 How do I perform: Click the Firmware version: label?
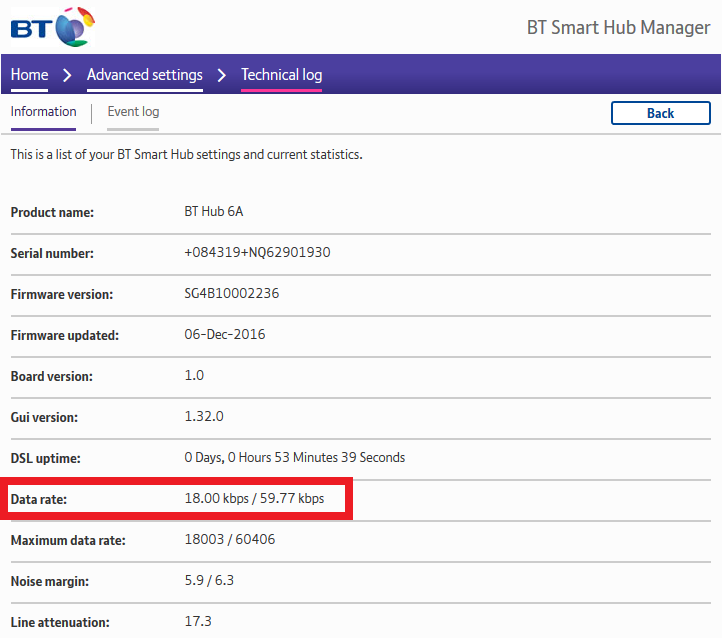(62, 294)
